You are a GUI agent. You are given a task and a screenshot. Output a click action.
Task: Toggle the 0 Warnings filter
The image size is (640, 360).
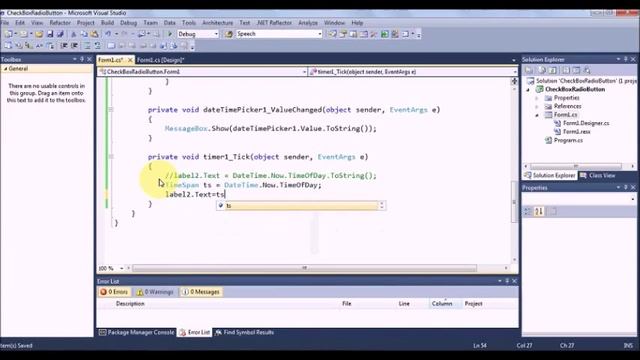point(155,292)
